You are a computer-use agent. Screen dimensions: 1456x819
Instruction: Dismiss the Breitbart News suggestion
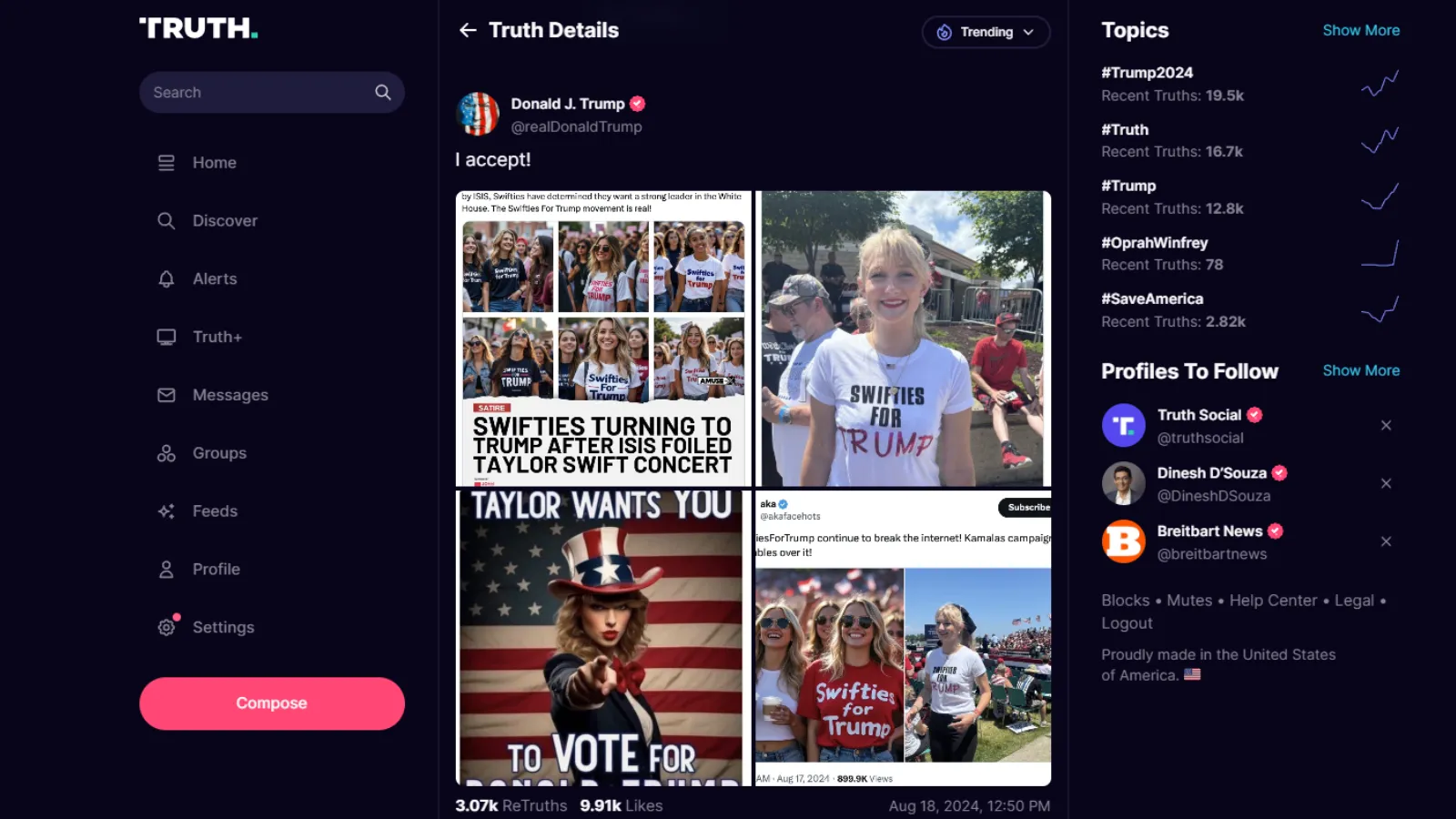[x=1386, y=541]
